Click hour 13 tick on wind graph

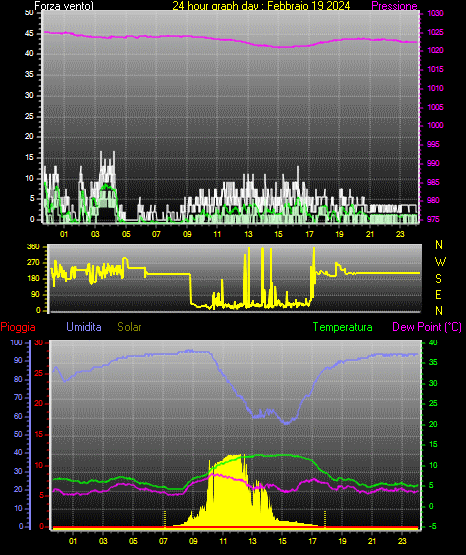click(x=248, y=234)
